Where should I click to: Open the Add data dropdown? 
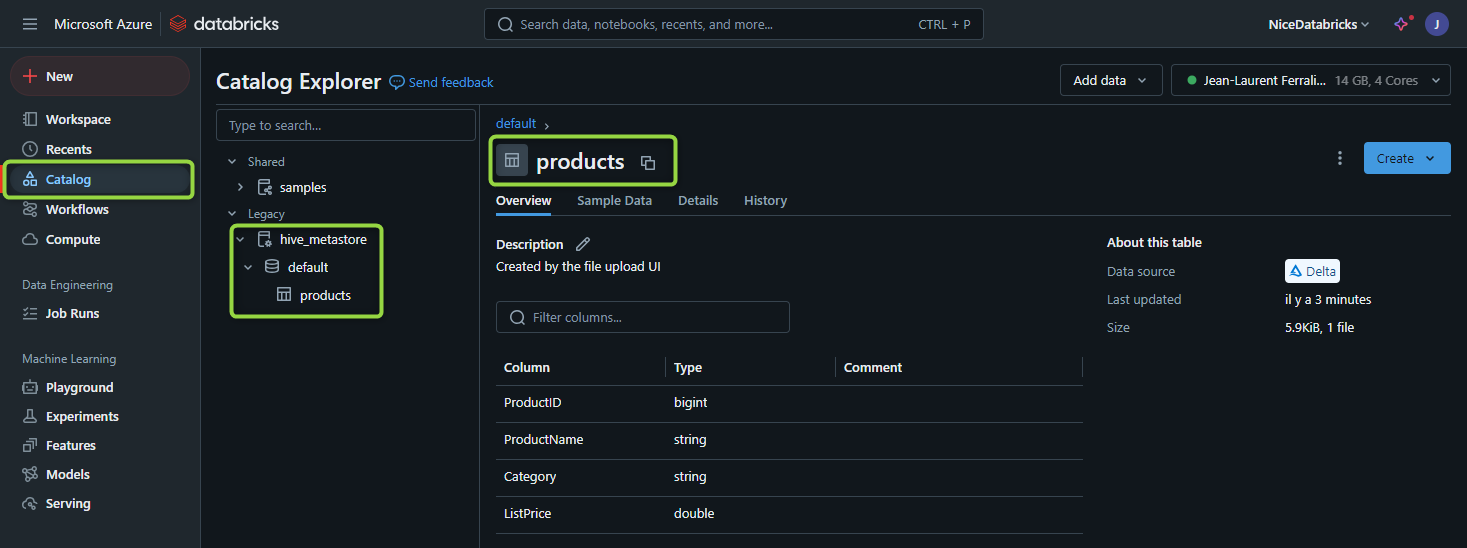click(1111, 80)
